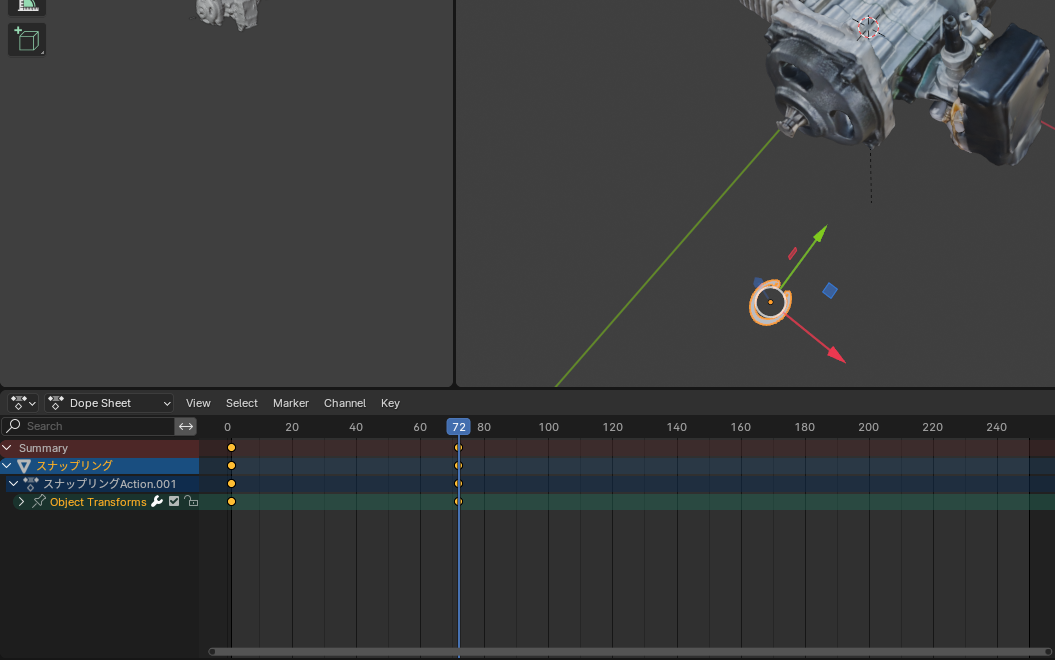Click the frame 72 playhead marker
Image resolution: width=1055 pixels, height=660 pixels.
coord(458,427)
